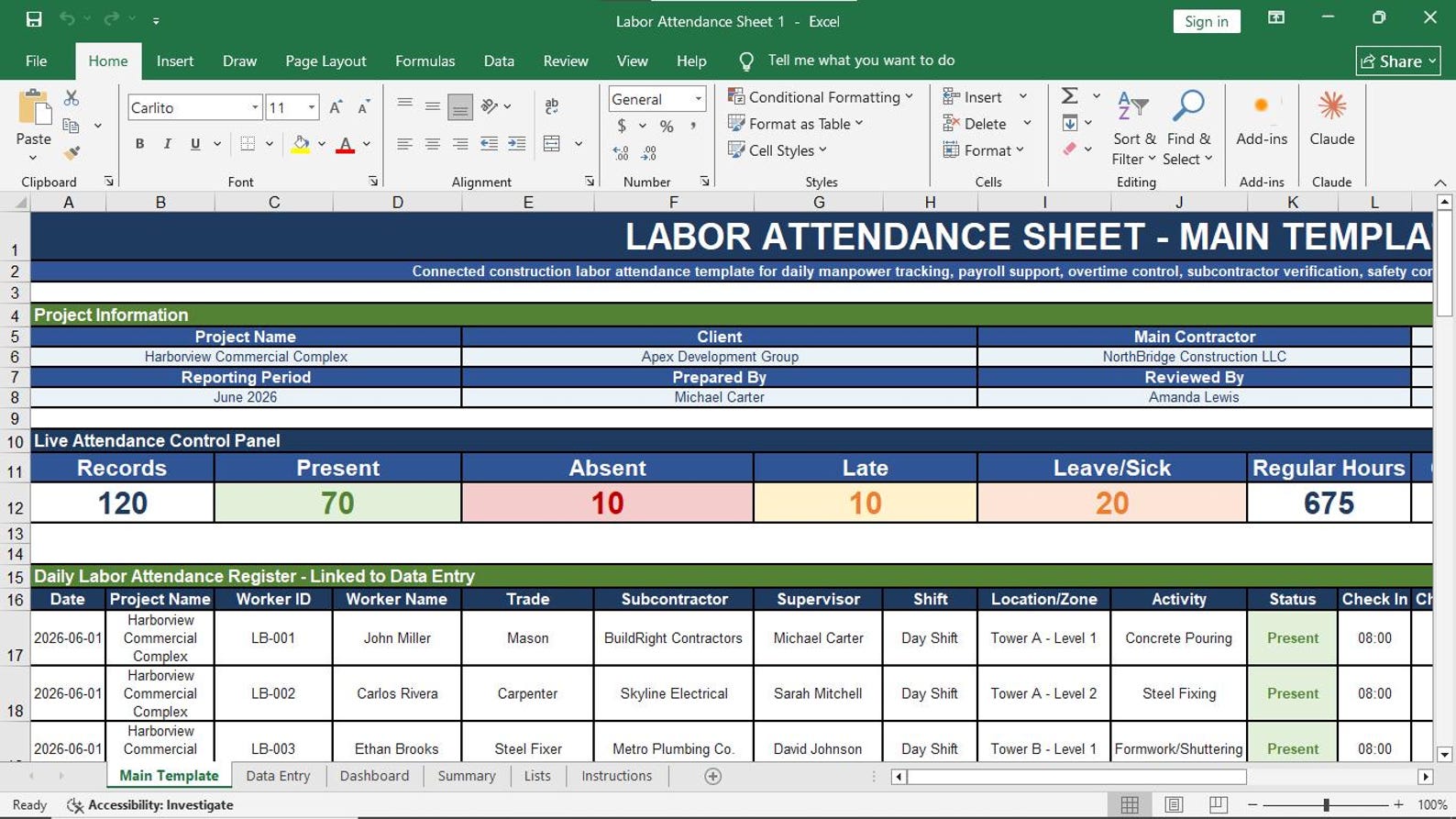1456x819 pixels.
Task: Open the Data Entry sheet tab
Action: tap(278, 776)
